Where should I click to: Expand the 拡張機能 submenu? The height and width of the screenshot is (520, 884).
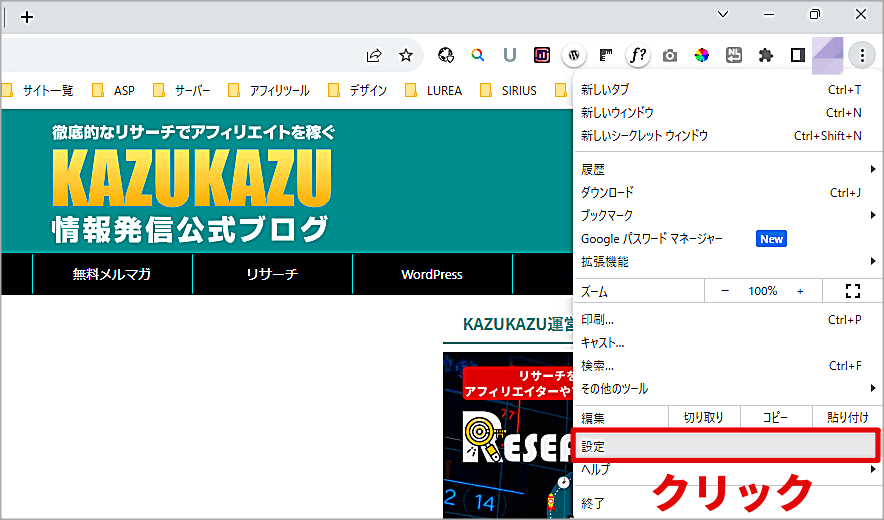pyautogui.click(x=728, y=262)
